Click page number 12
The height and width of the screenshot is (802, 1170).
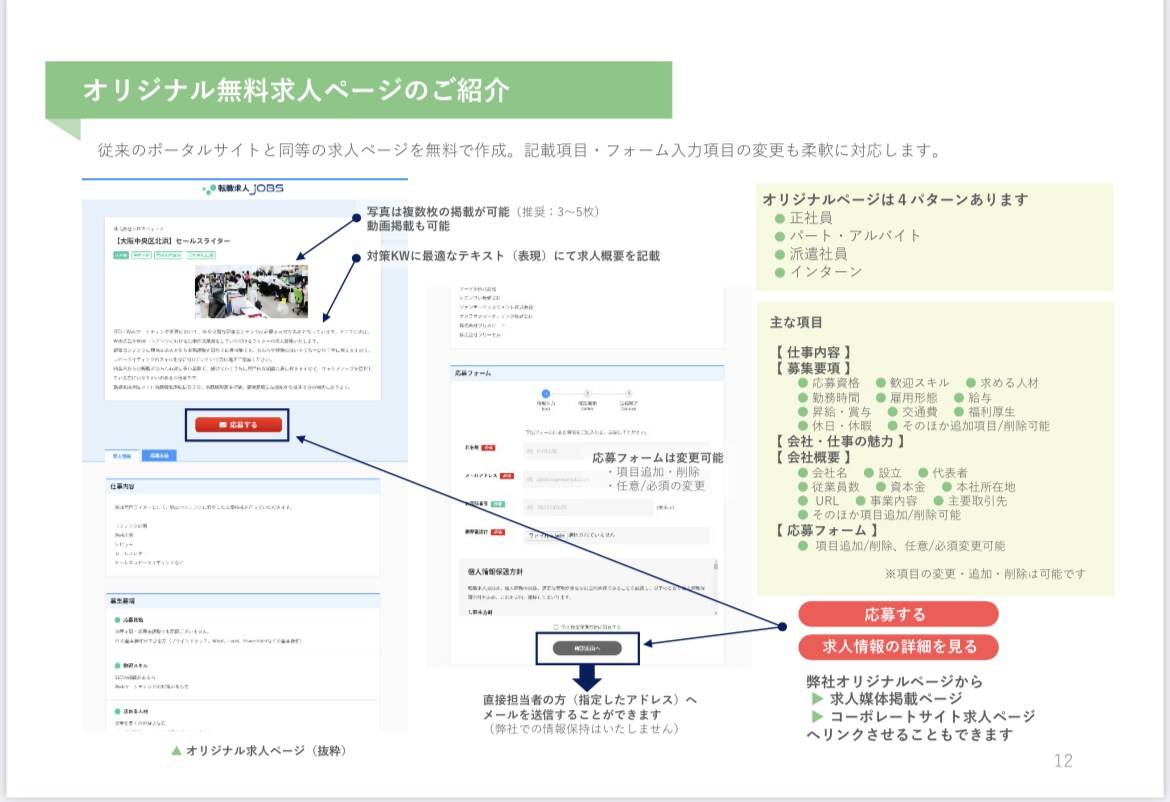1063,760
